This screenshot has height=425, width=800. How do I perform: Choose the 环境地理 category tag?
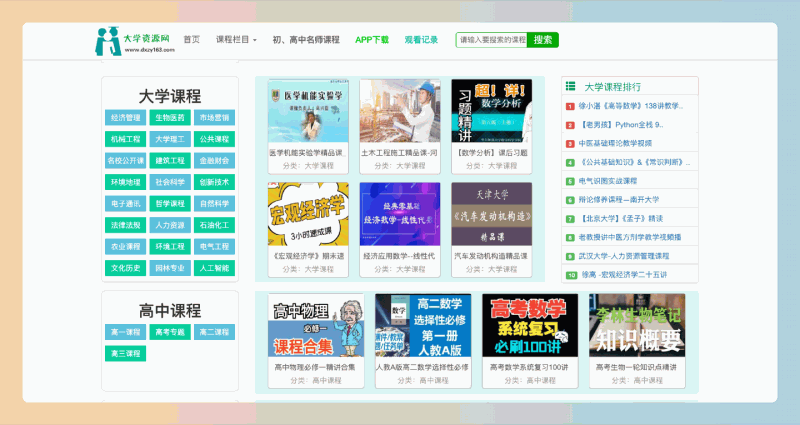126,182
